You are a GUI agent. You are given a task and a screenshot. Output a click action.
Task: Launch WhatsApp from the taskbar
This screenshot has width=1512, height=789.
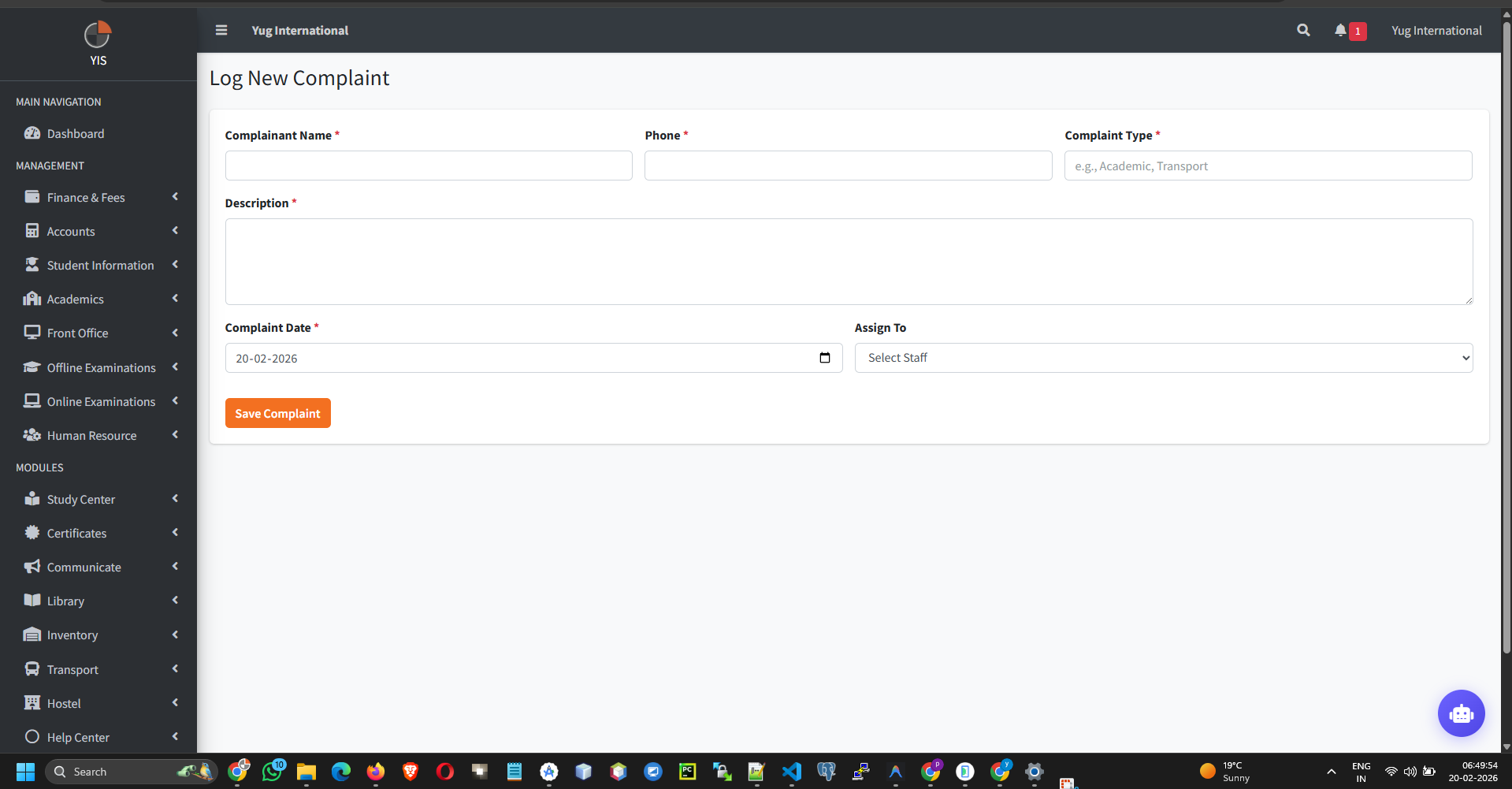point(273,772)
